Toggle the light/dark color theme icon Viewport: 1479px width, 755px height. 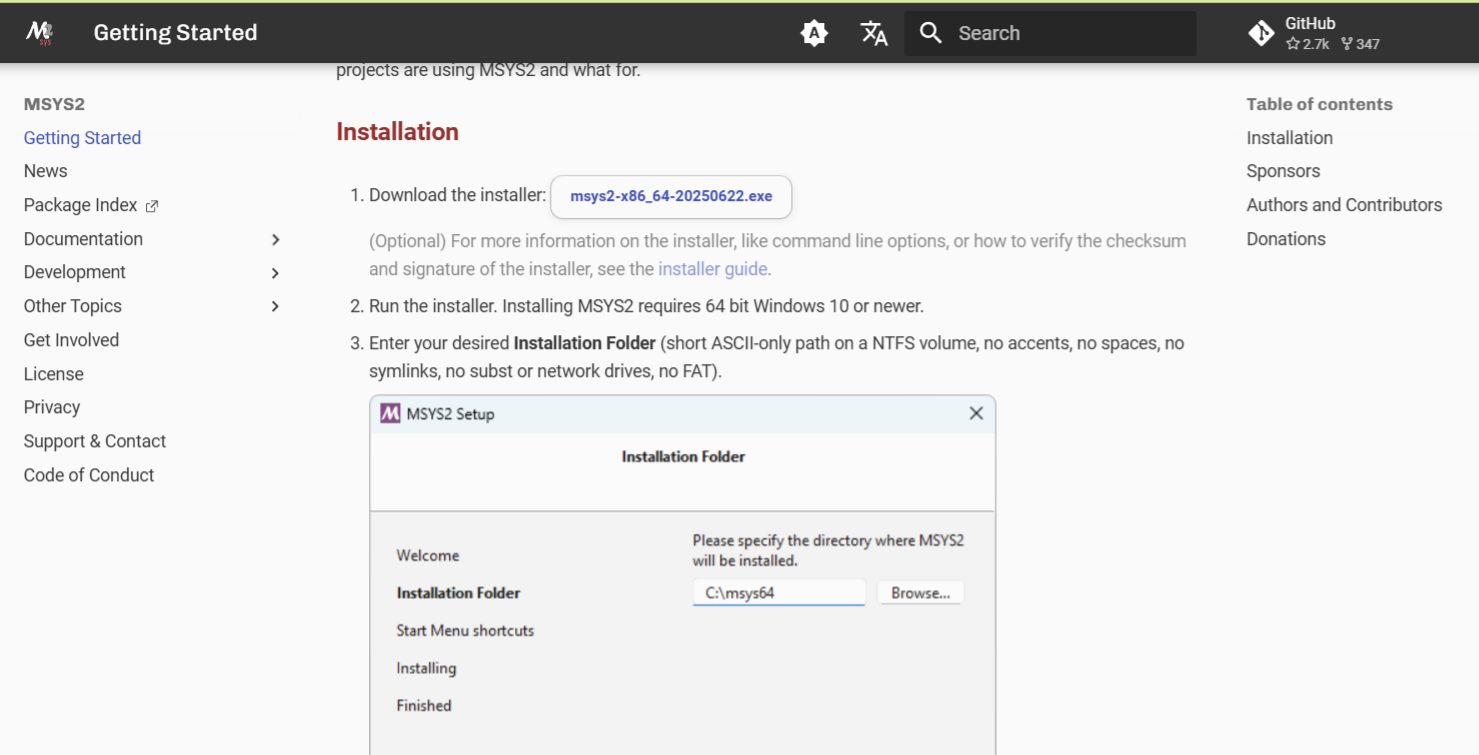point(814,33)
